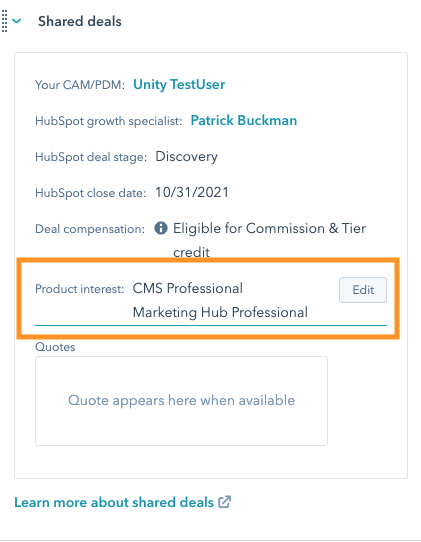421x542 pixels.
Task: Collapse the Shared deals section chevron
Action: tap(17, 21)
